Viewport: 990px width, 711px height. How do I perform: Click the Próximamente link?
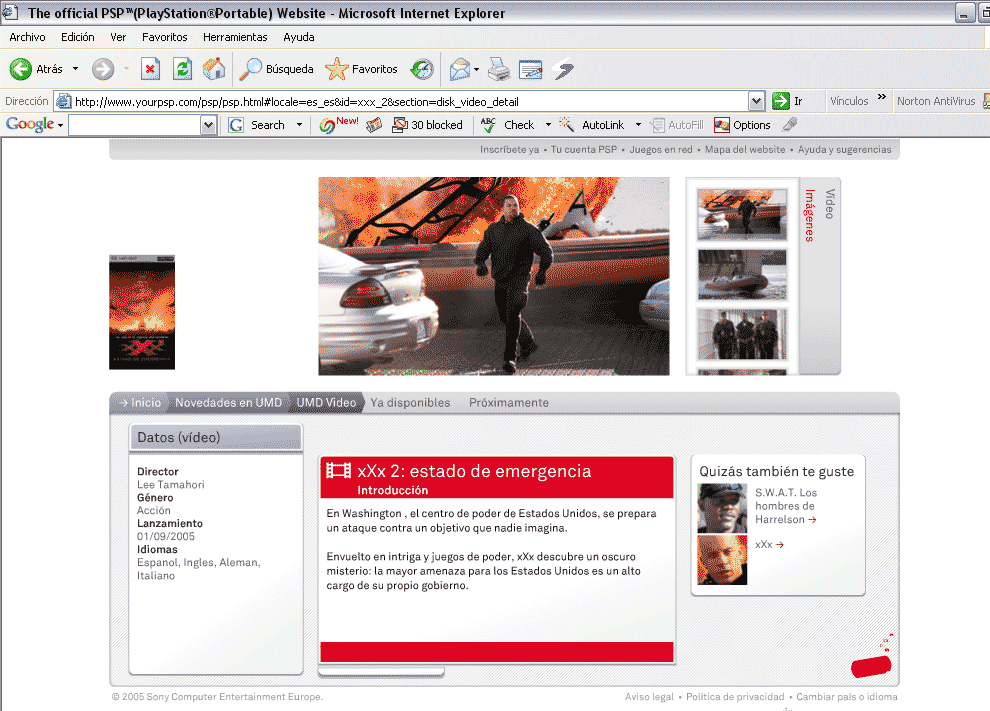click(509, 403)
